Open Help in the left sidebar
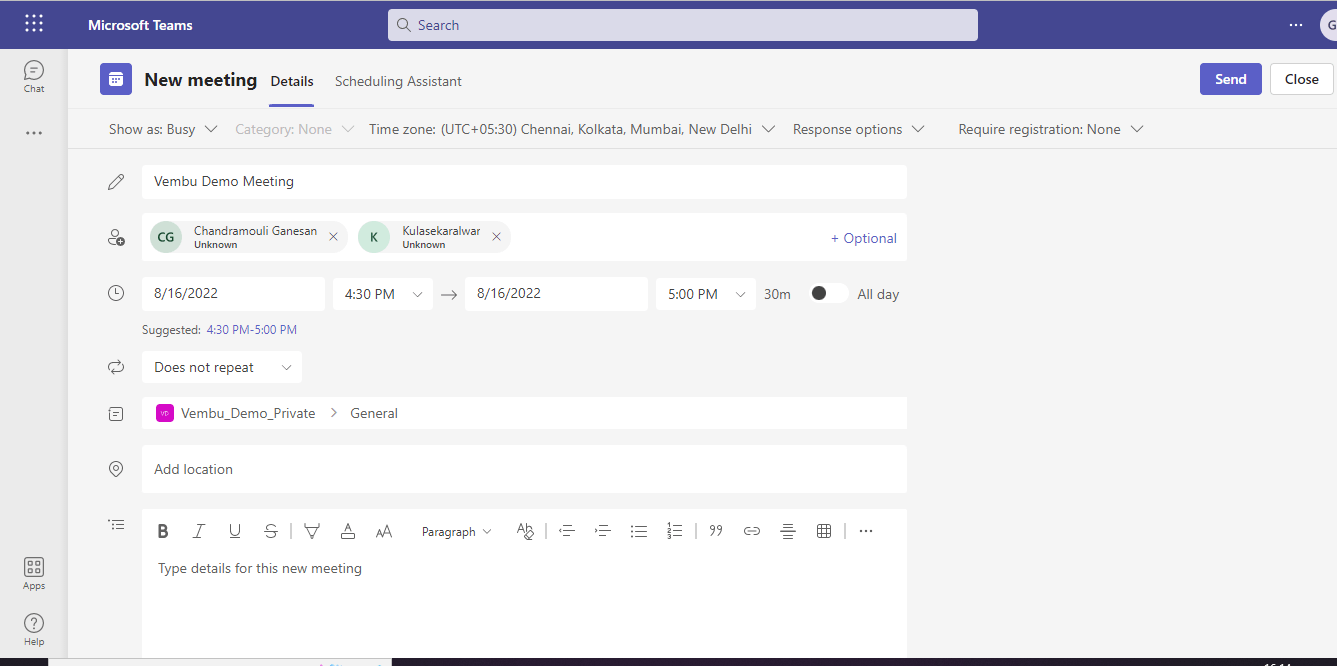Viewport: 1337px width, 666px height. coord(34,630)
